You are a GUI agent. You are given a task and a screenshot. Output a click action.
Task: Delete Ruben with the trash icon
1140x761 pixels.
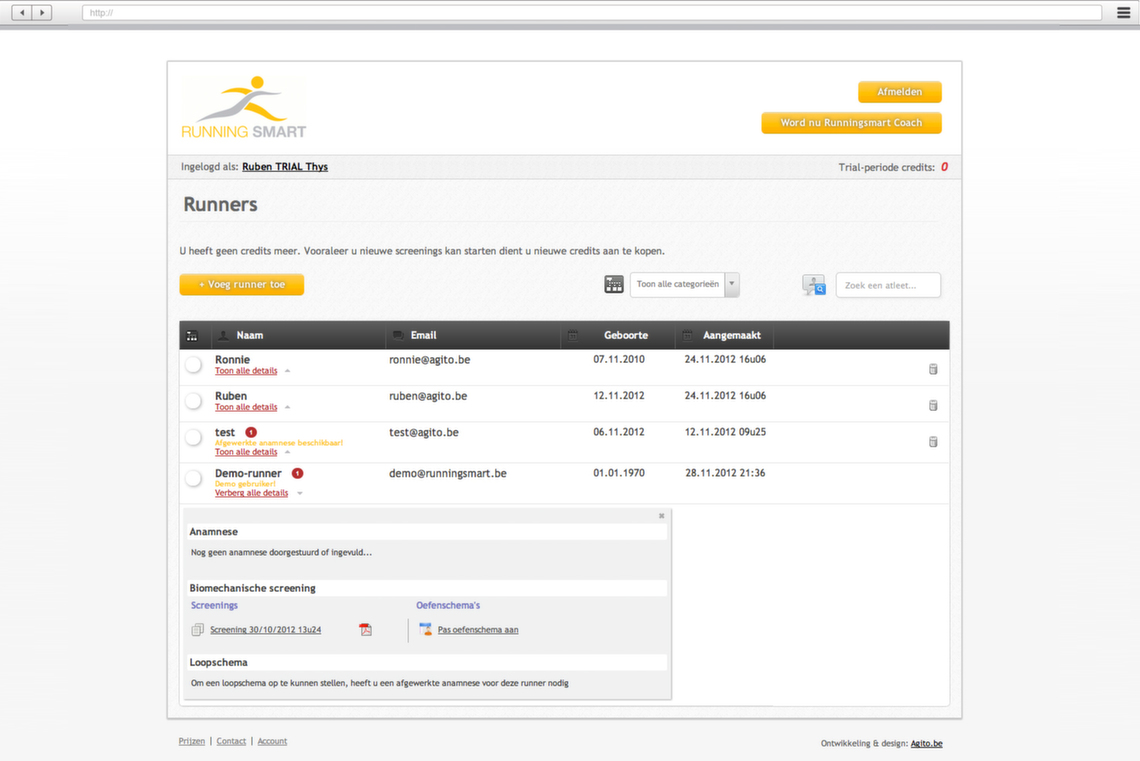[933, 406]
